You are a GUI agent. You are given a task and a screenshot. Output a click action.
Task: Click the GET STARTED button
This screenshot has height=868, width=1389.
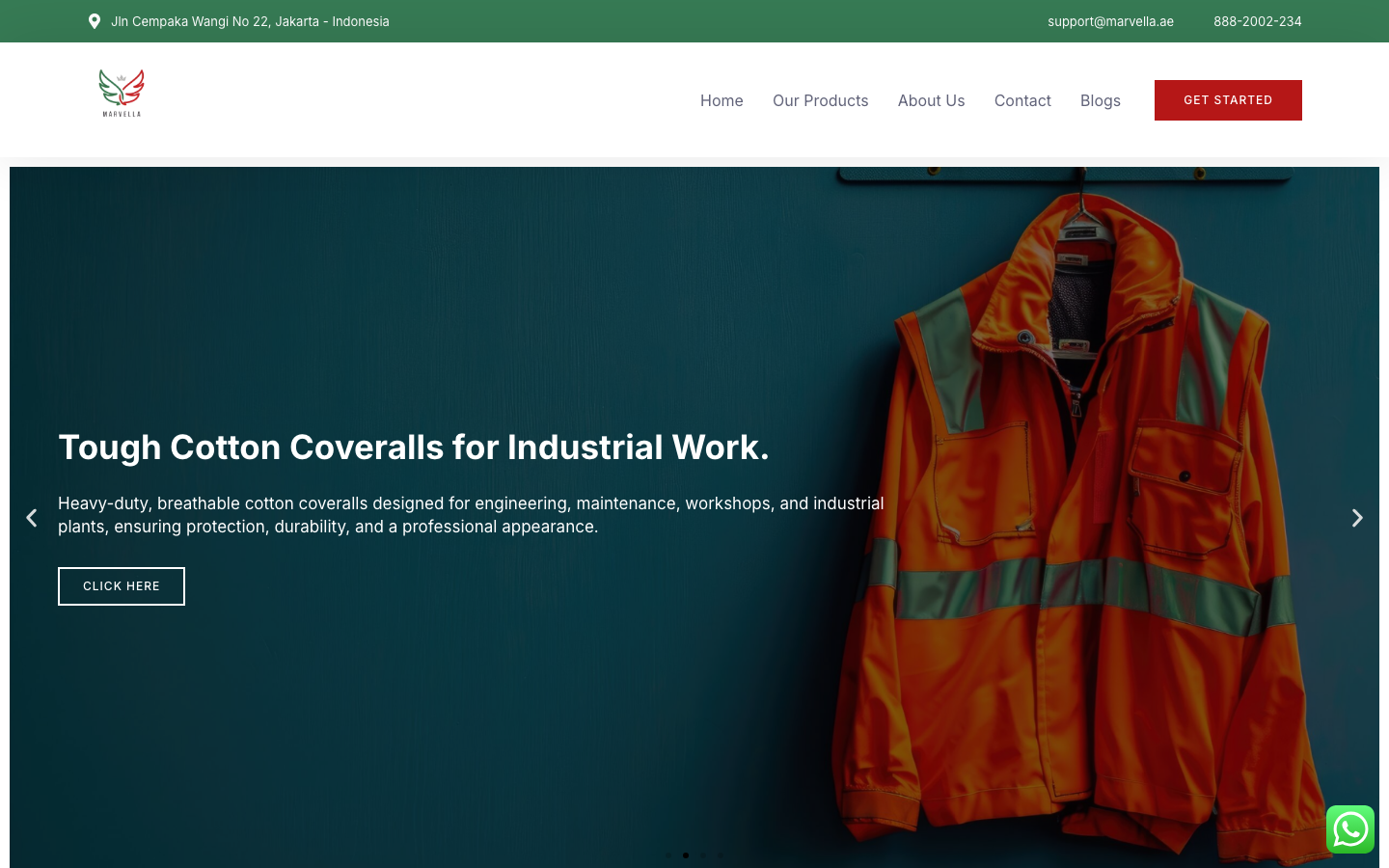pos(1228,100)
